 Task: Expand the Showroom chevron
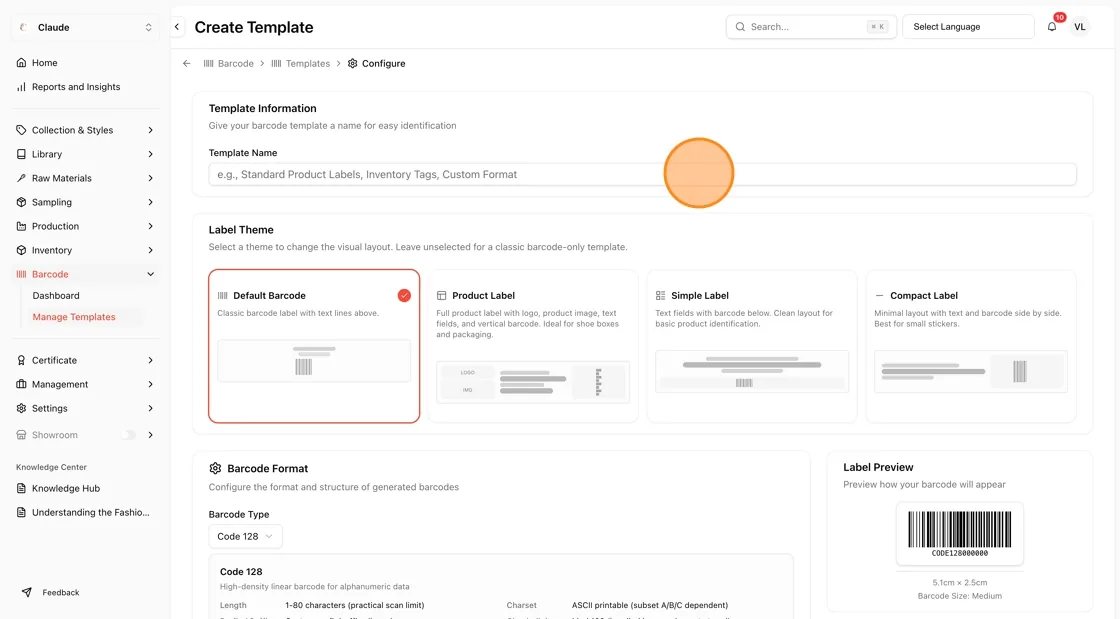point(150,435)
